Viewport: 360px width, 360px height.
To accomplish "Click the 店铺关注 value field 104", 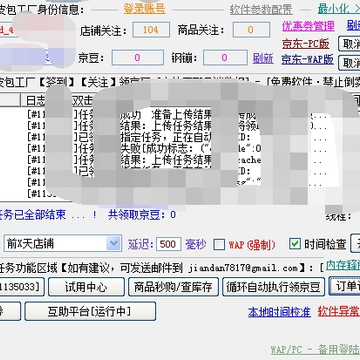I will click(x=151, y=30).
